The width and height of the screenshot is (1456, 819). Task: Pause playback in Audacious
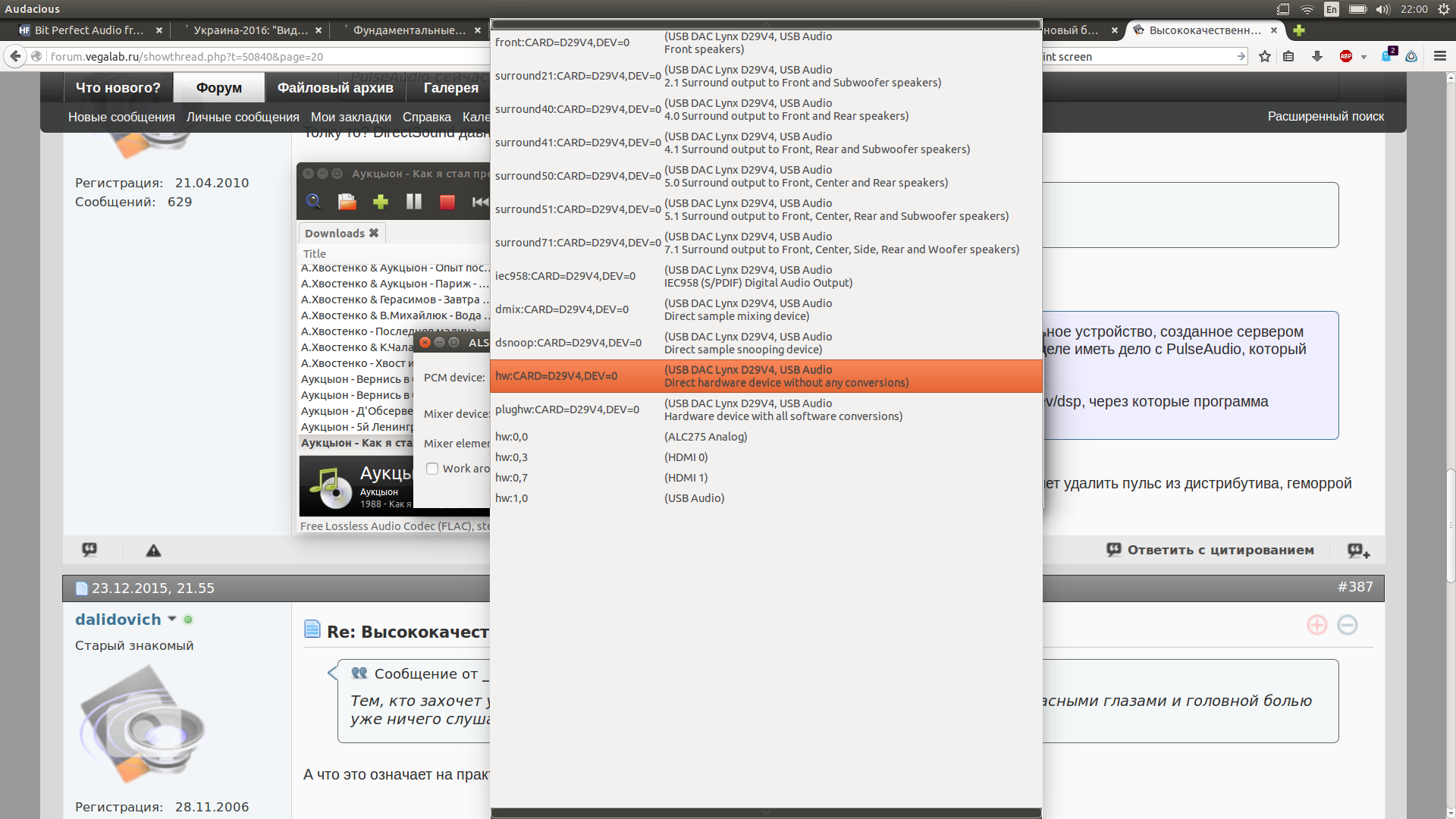pos(414,202)
